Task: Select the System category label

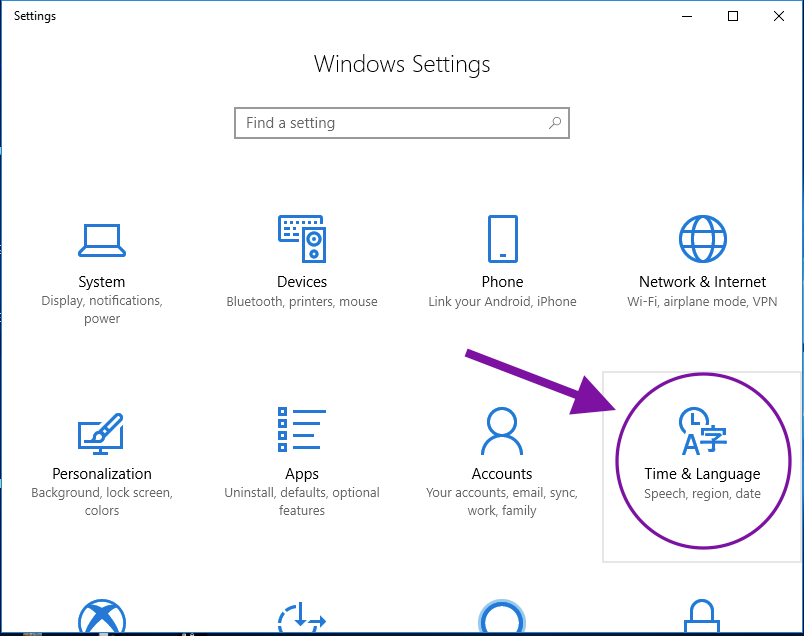Action: click(x=102, y=282)
